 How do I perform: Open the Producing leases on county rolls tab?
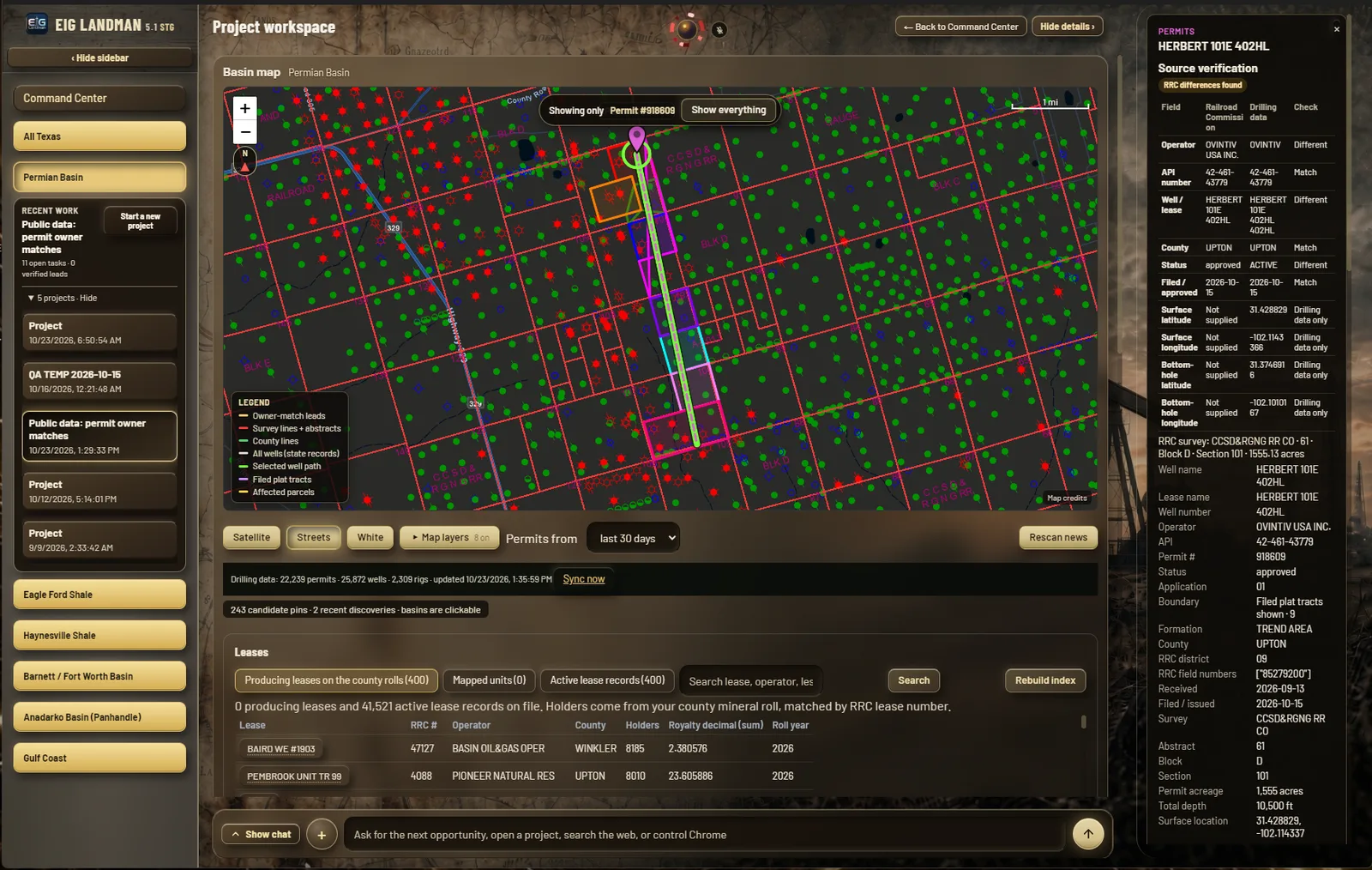click(x=336, y=680)
